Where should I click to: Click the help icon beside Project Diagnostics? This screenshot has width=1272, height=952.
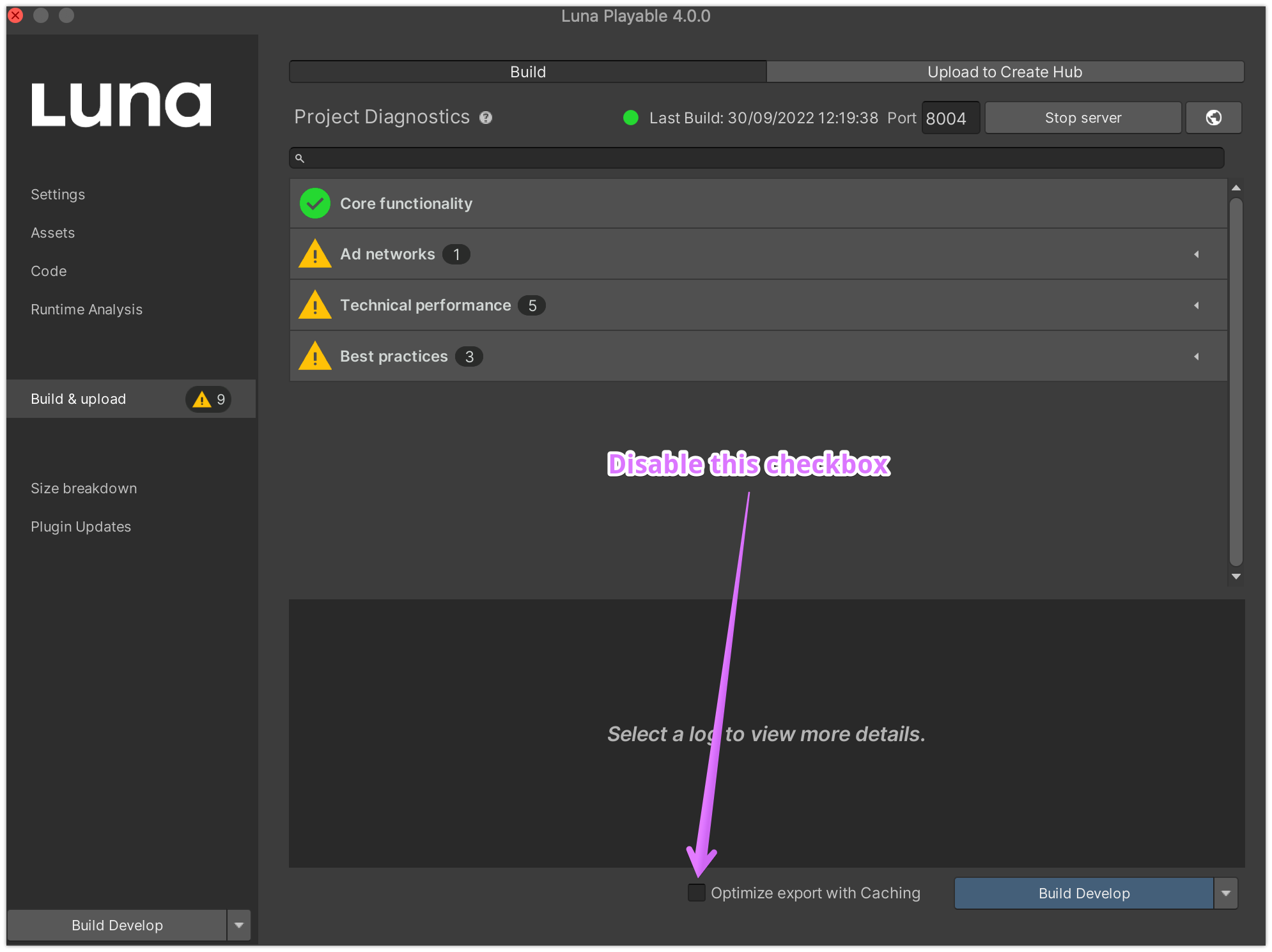tap(486, 118)
